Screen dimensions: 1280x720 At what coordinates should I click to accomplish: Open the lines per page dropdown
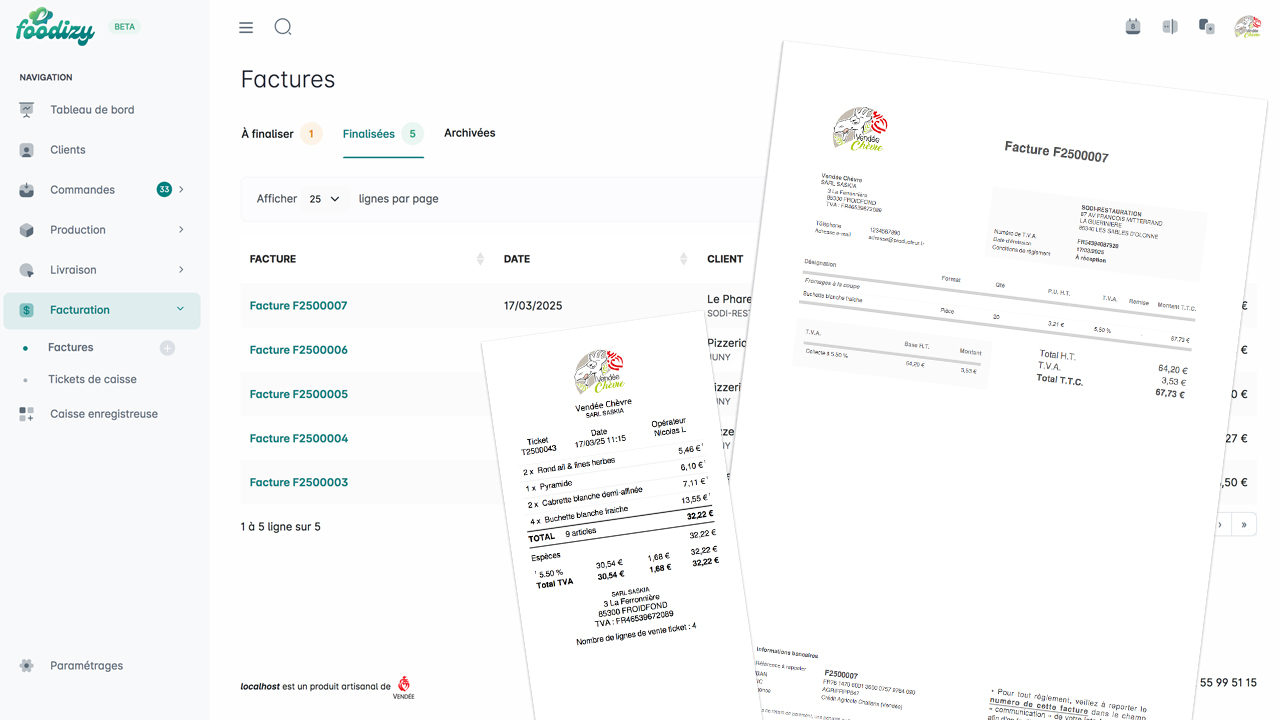tap(324, 199)
